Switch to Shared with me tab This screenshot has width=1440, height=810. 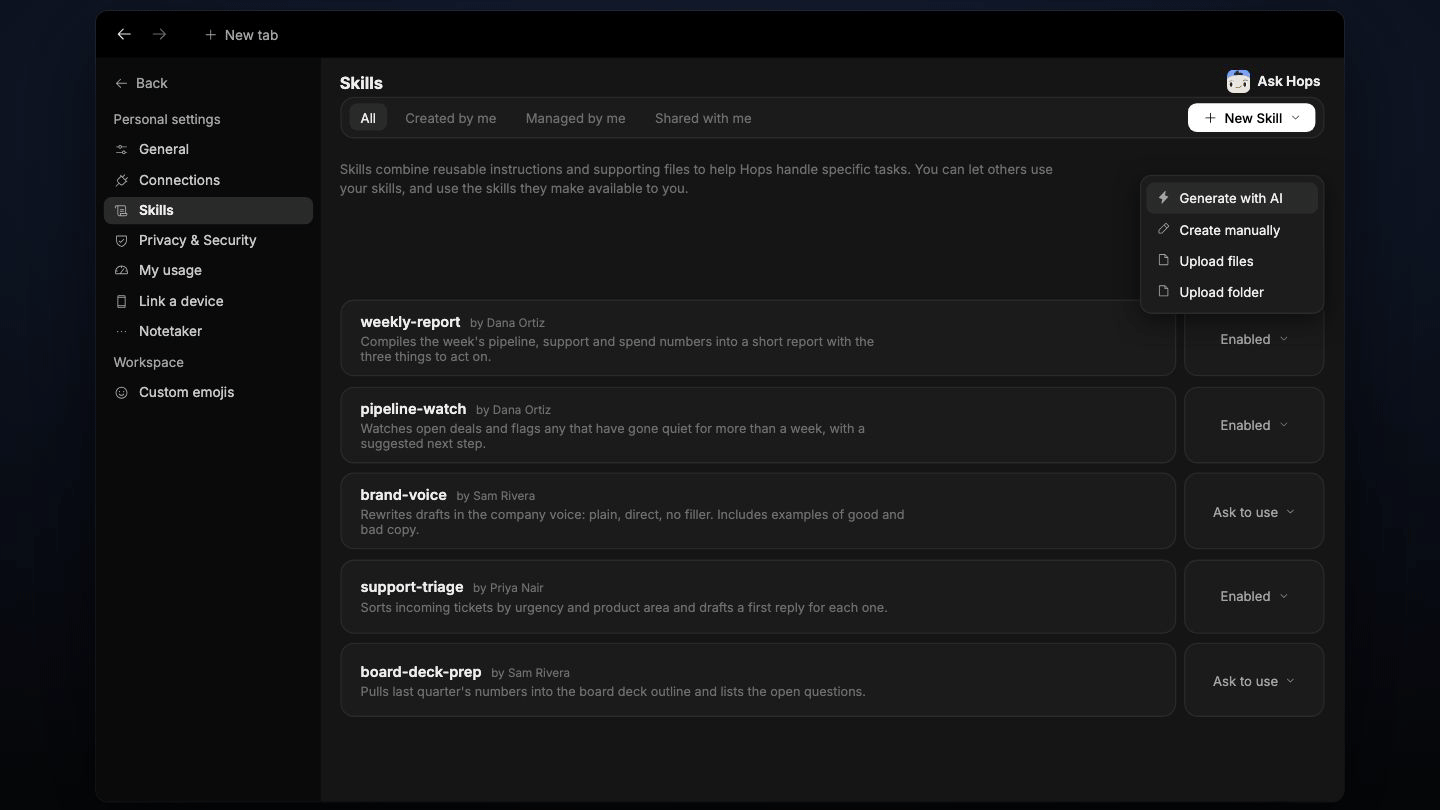pos(703,118)
